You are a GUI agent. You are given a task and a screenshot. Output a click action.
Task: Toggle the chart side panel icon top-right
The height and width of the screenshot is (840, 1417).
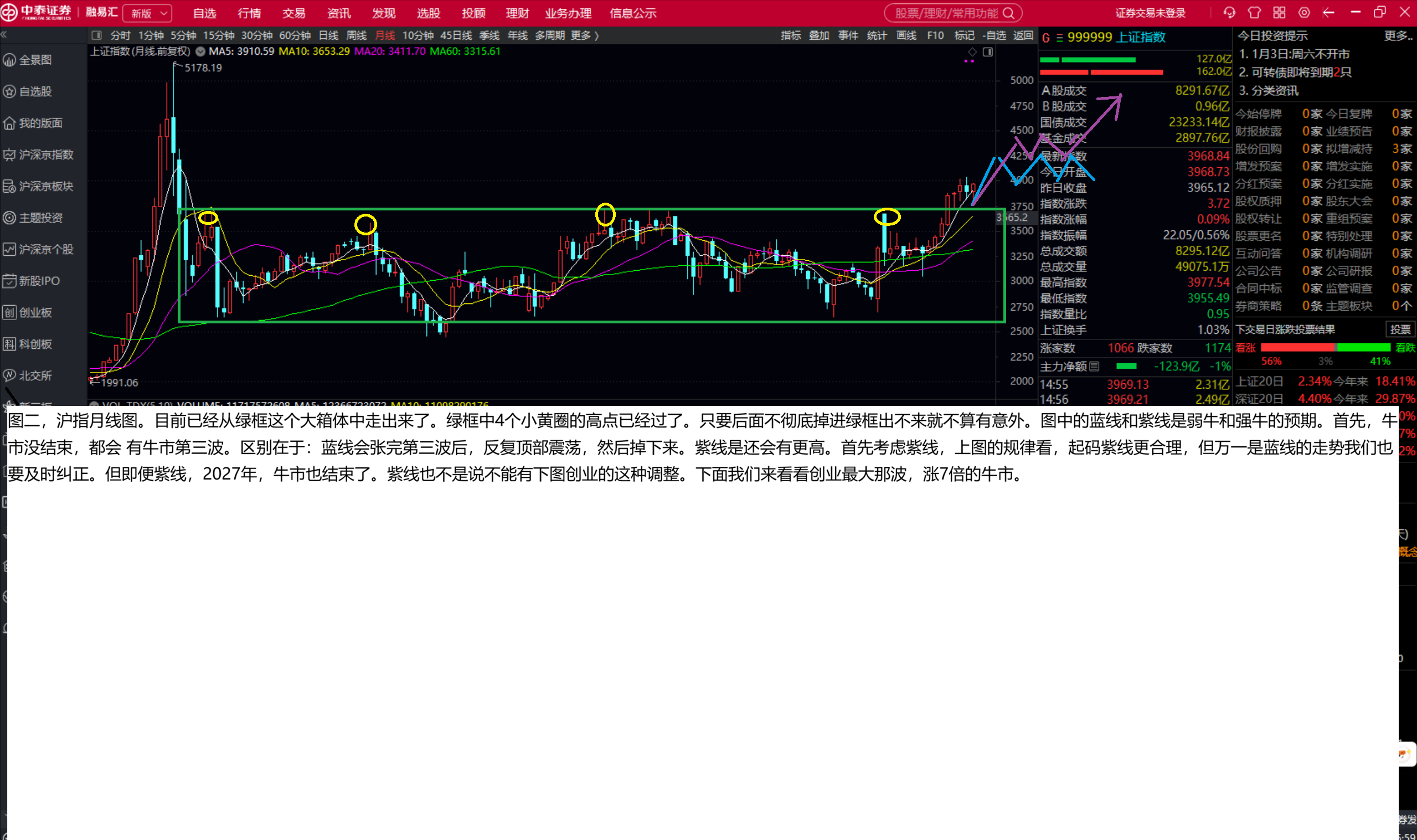987,52
